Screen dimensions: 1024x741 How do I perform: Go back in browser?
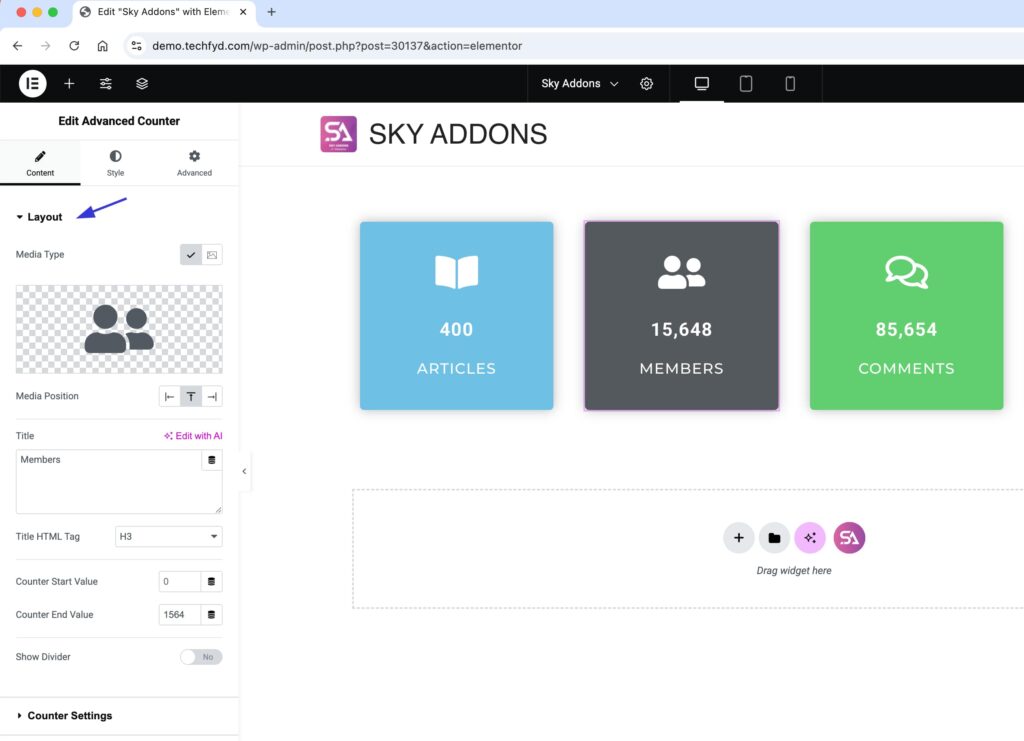click(18, 46)
